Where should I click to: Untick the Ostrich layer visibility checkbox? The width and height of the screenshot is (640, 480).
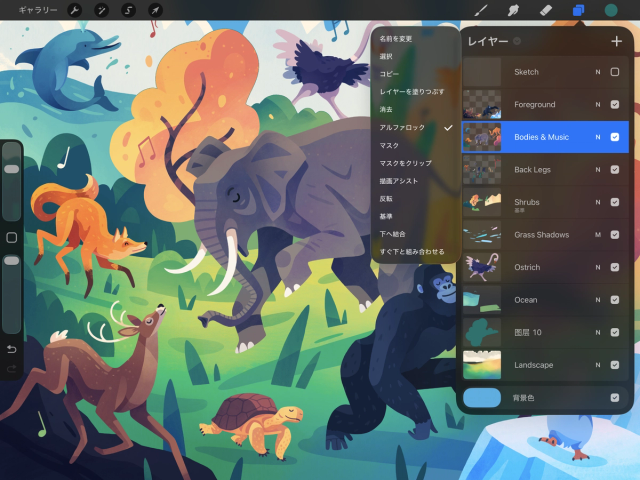[615, 267]
